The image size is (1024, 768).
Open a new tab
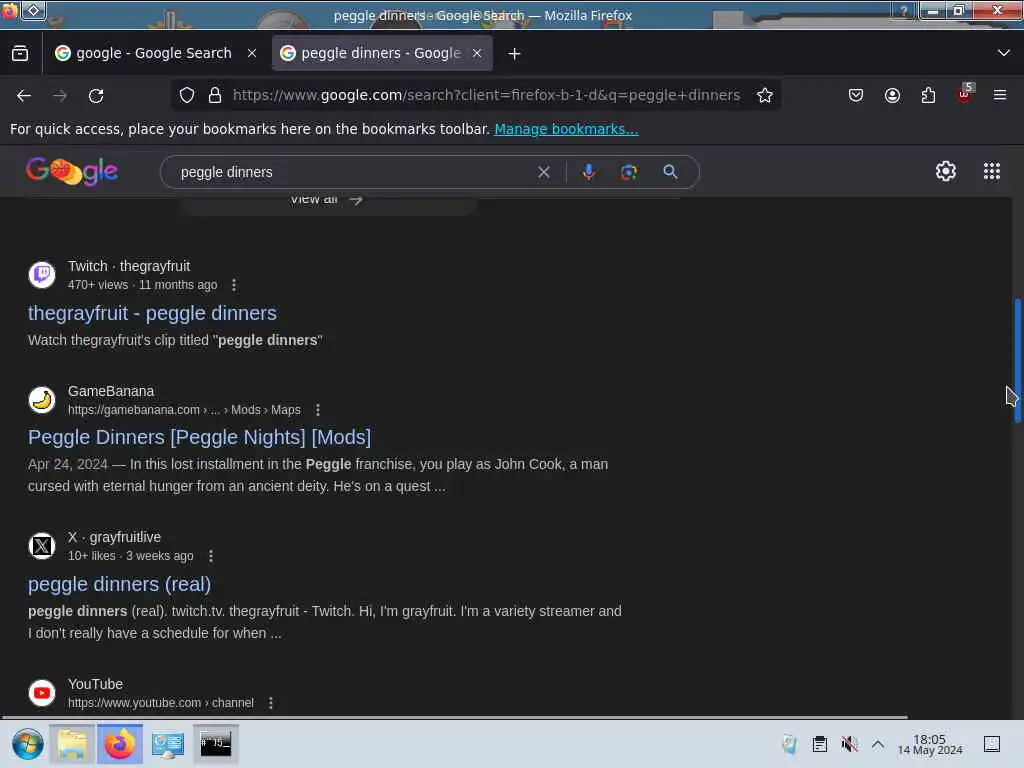pos(514,54)
